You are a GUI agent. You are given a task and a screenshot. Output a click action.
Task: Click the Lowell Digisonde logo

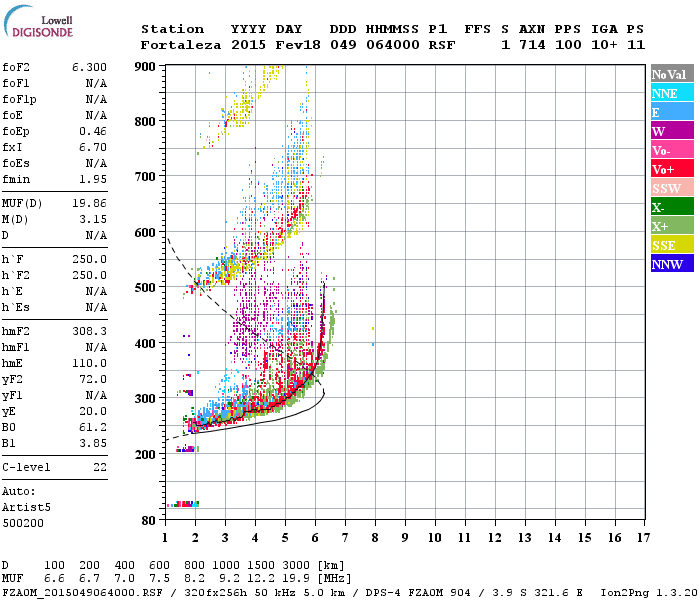pyautogui.click(x=38, y=21)
